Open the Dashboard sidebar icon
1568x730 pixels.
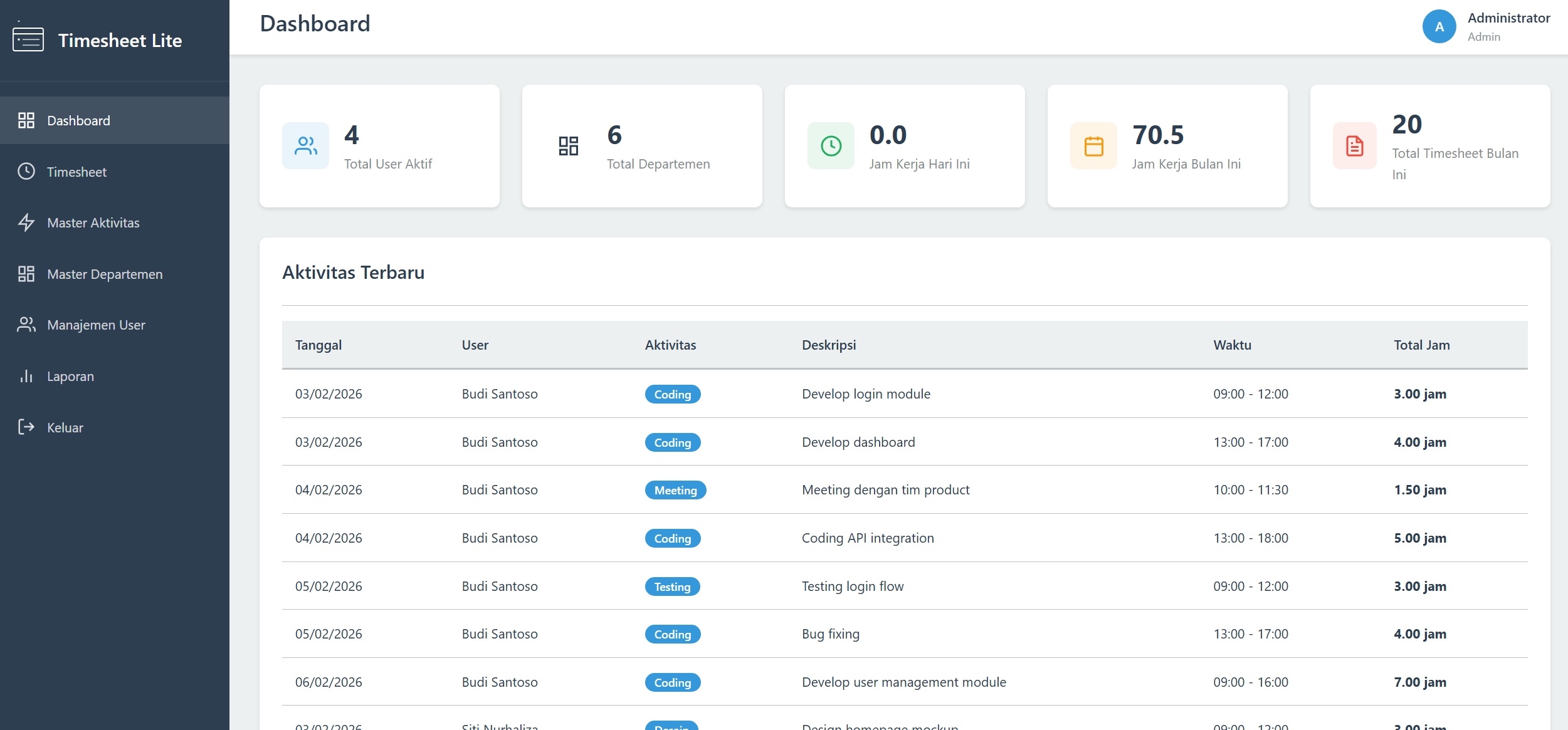pos(26,120)
